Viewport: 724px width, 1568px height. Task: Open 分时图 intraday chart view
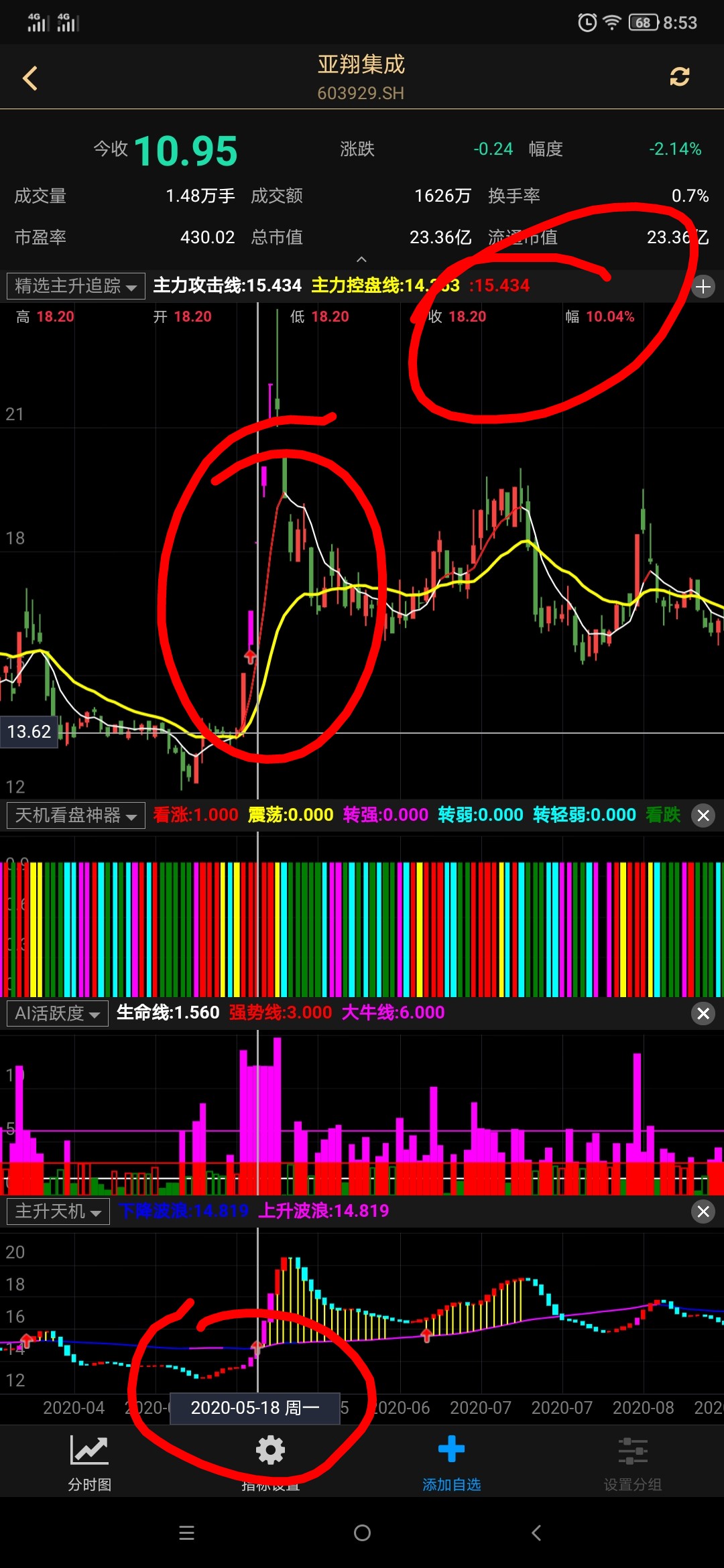(89, 1461)
